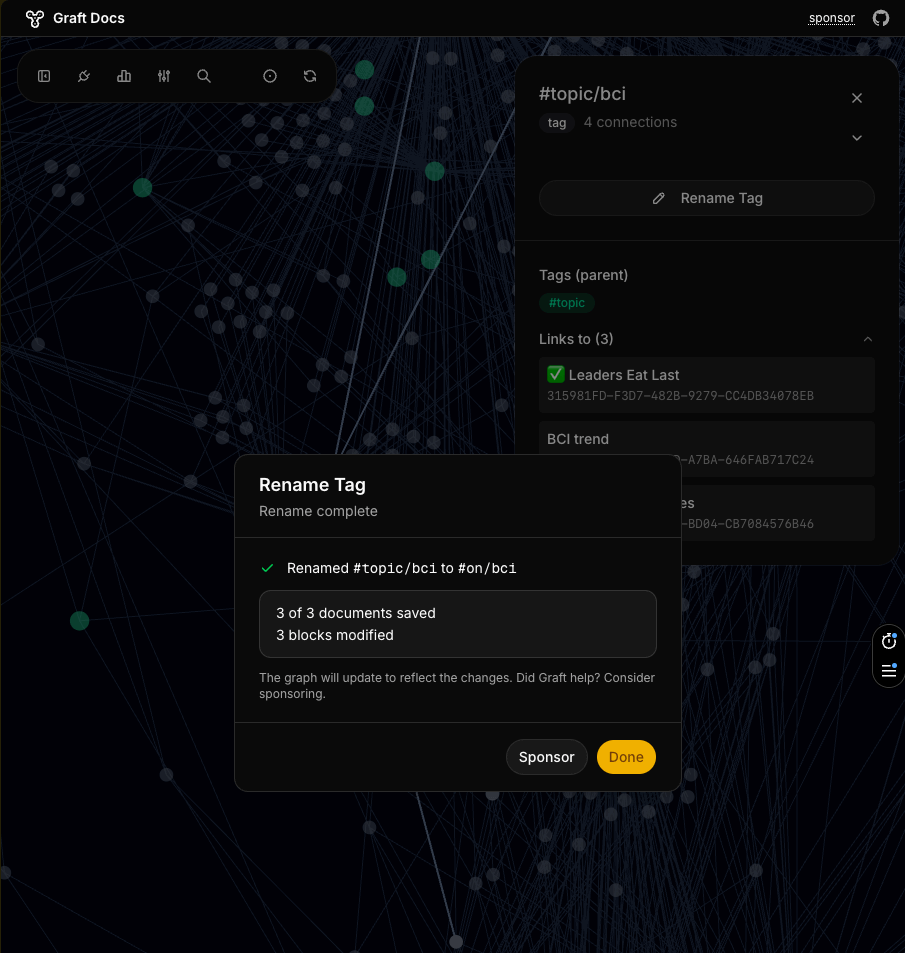This screenshot has width=905, height=953.
Task: Refresh the graph with the sync icon
Action: 310,76
